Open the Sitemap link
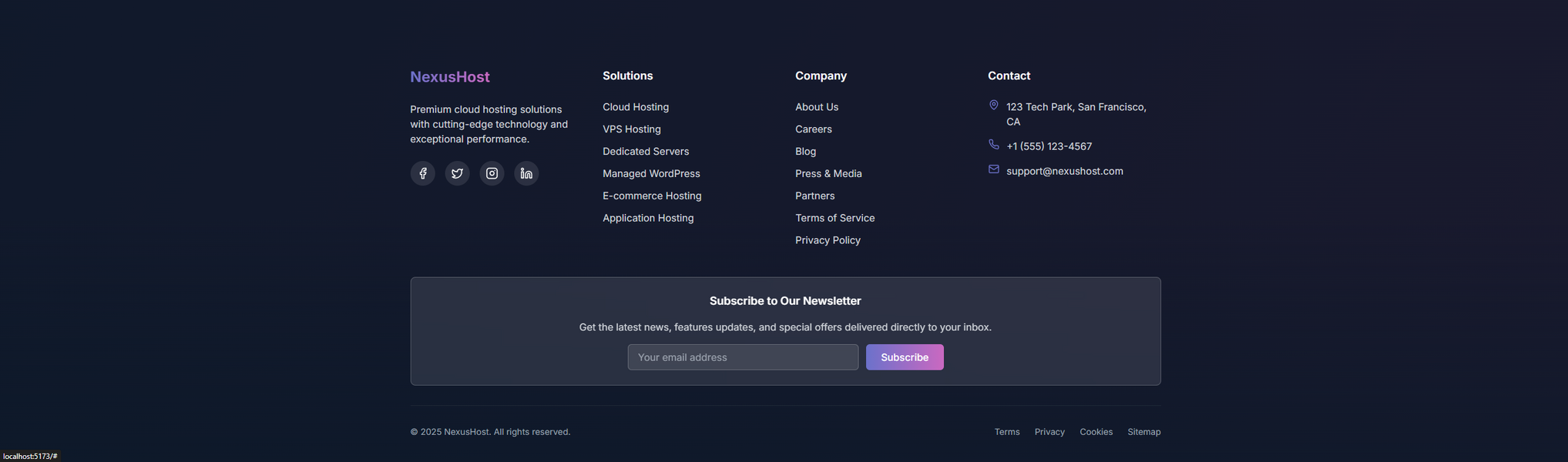1568x462 pixels. tap(1143, 432)
